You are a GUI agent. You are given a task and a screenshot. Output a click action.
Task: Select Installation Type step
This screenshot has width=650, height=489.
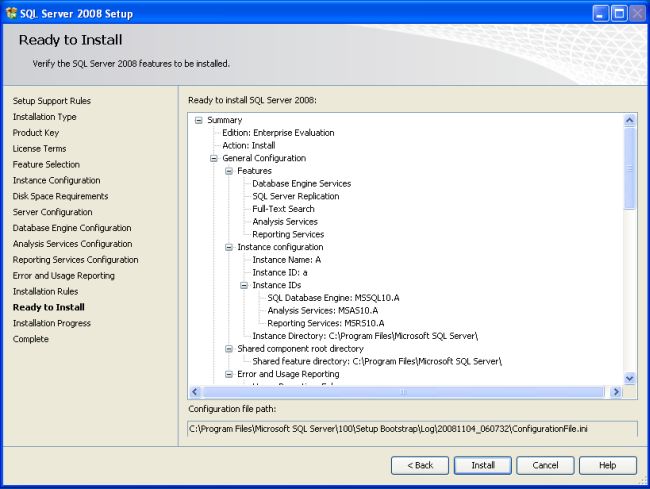[44, 117]
